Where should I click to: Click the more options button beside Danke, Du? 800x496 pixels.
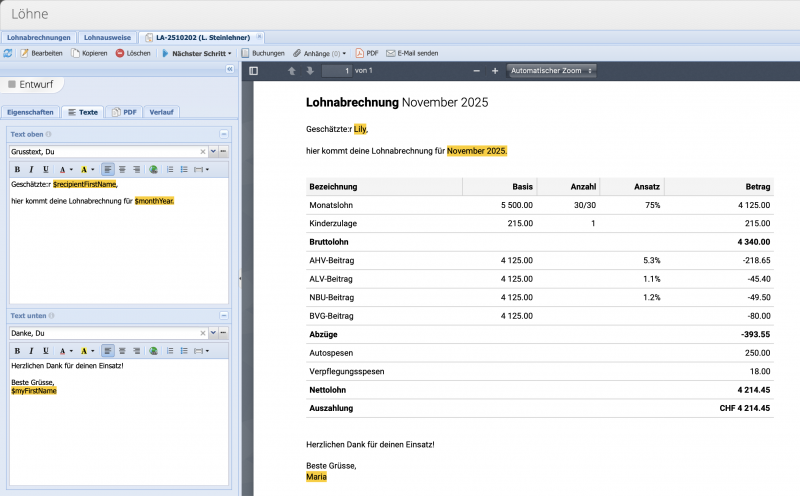pyautogui.click(x=223, y=333)
